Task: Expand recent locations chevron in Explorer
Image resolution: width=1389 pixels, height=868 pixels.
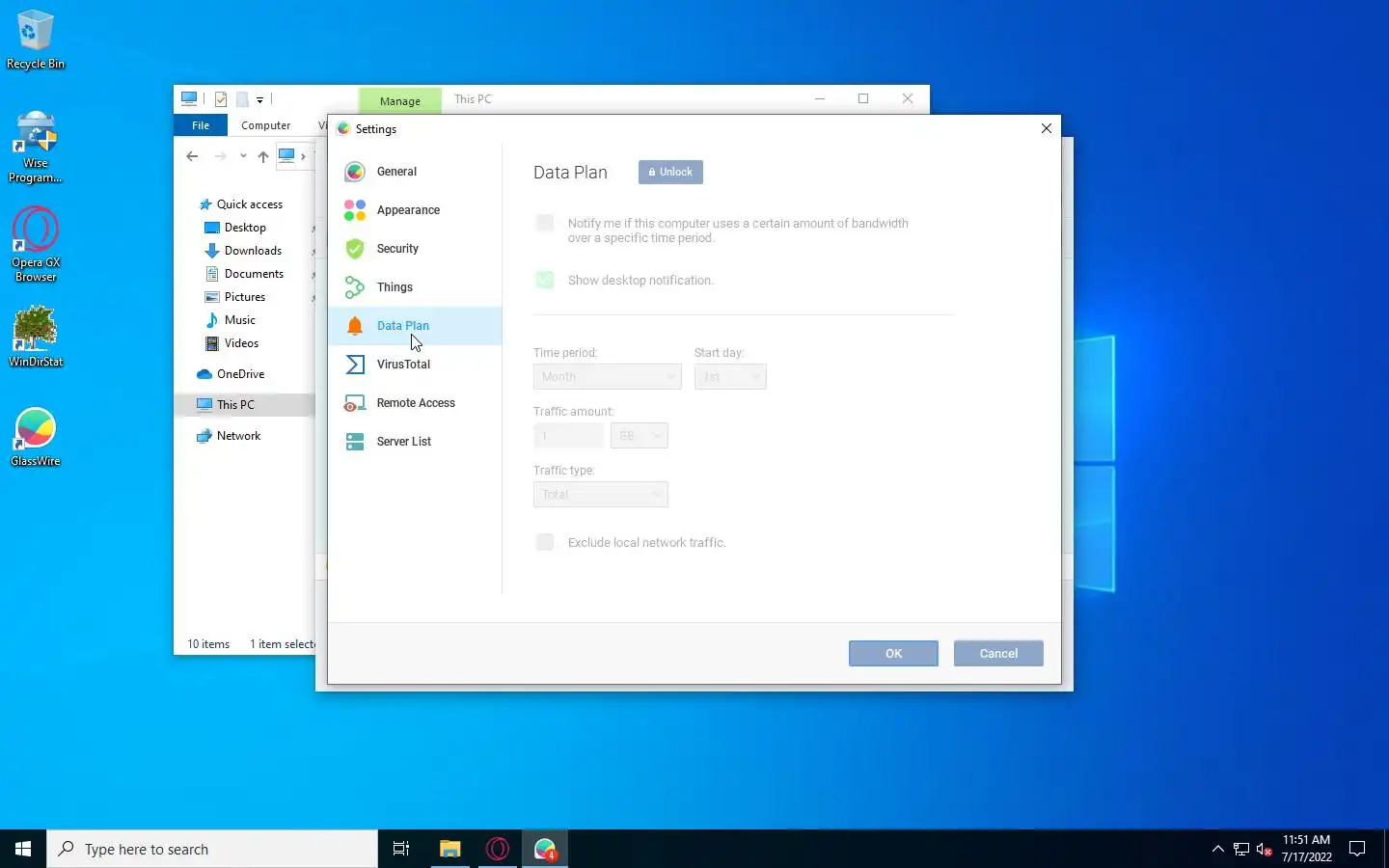Action: tap(243, 156)
